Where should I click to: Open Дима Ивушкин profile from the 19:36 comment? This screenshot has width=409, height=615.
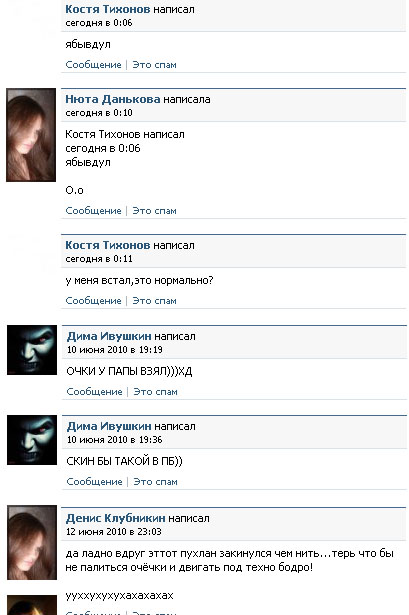(109, 426)
